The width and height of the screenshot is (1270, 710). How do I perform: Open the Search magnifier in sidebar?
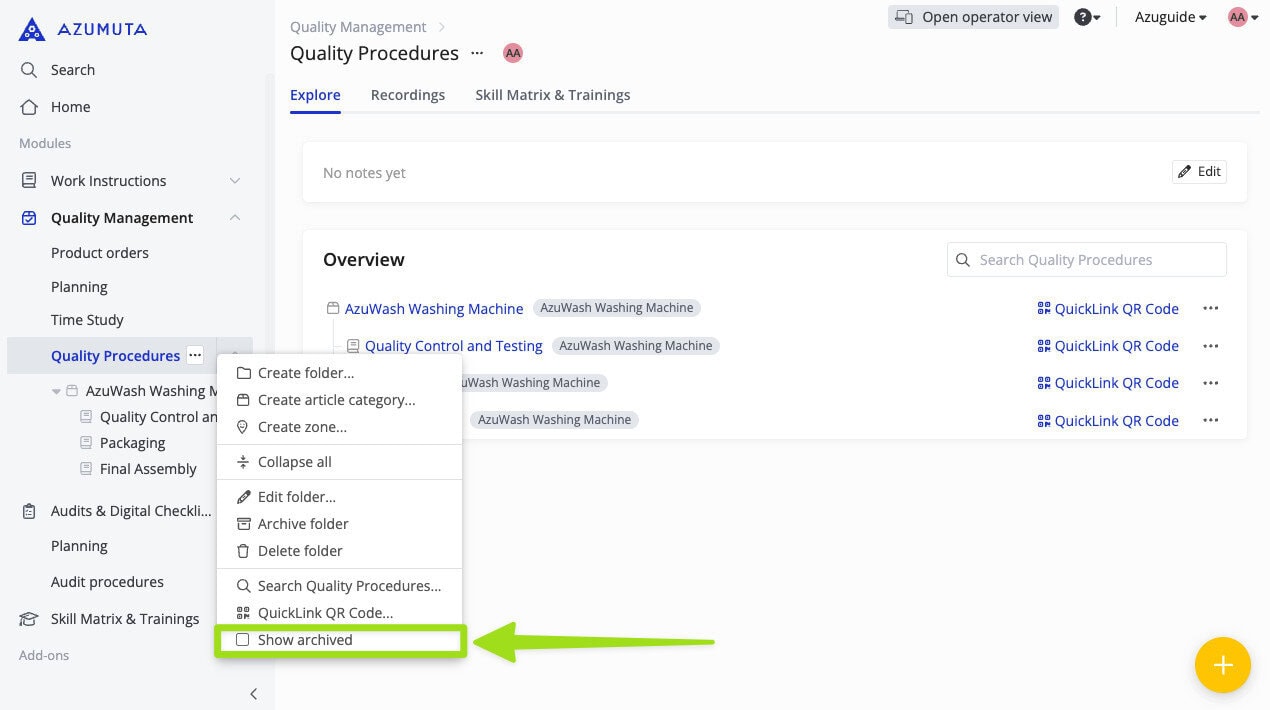coord(29,70)
